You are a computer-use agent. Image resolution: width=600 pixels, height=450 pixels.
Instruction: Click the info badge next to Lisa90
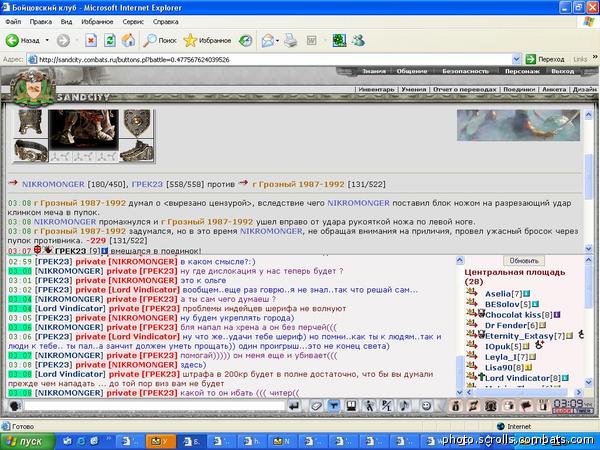click(528, 368)
